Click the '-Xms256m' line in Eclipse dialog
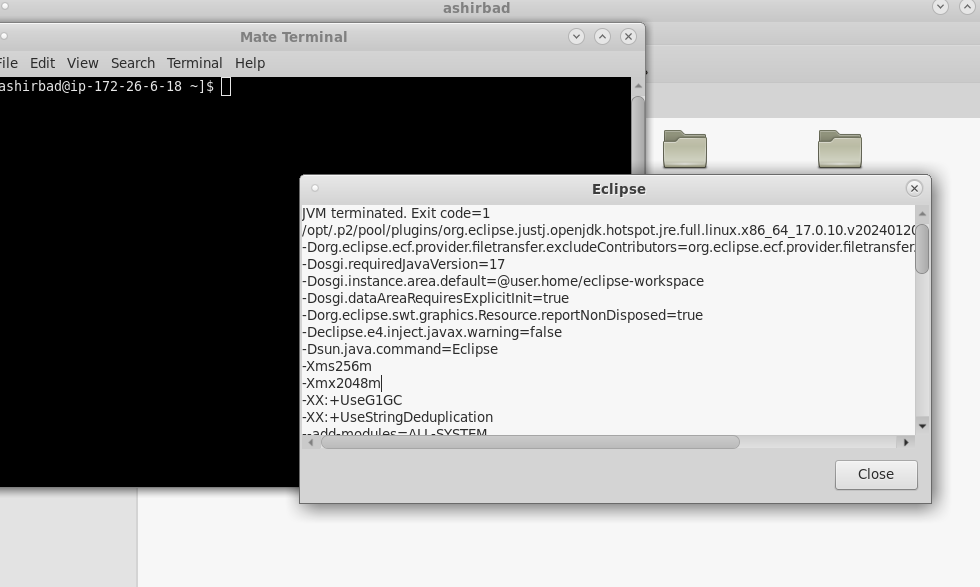The width and height of the screenshot is (980, 587). (x=337, y=366)
